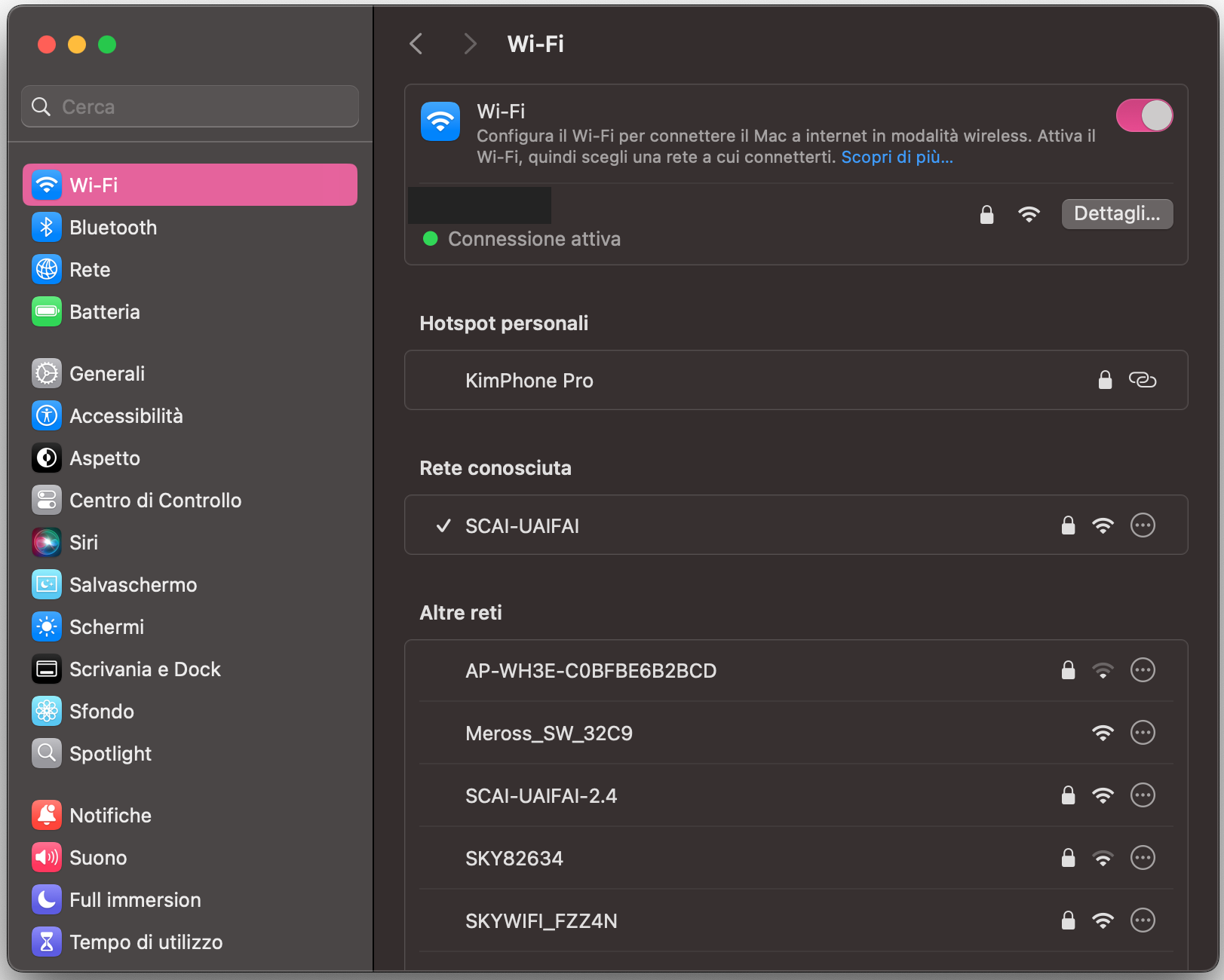
Task: Click the Batteria battery icon
Action: click(46, 311)
